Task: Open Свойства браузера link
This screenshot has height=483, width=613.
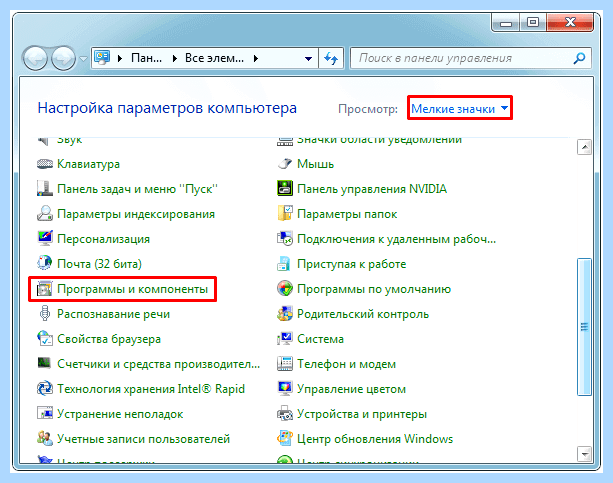Action: [109, 339]
